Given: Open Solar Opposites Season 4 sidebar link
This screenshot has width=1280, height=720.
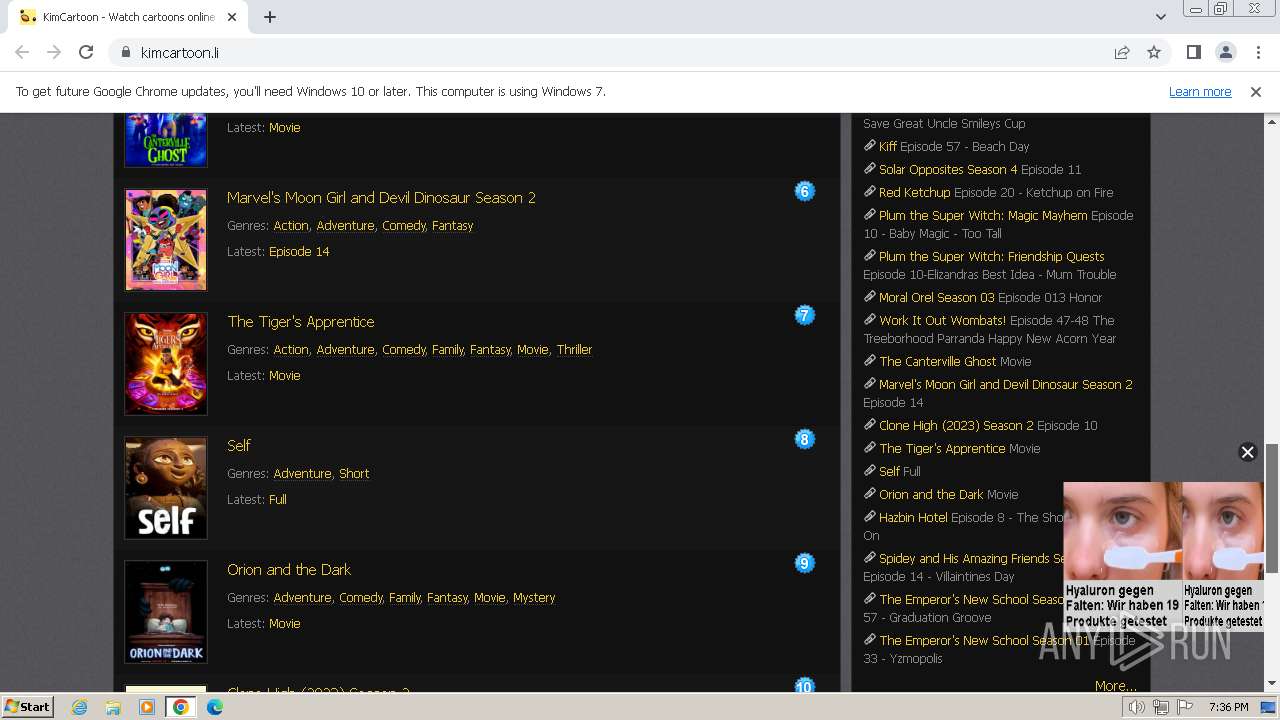Looking at the screenshot, I should point(948,169).
